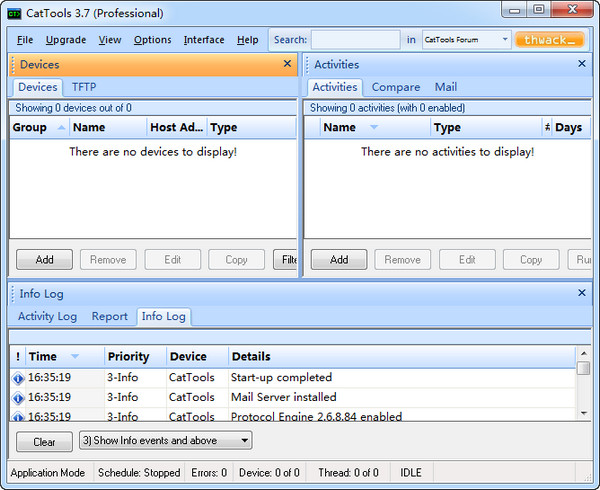Sort the log by Time column header

pyautogui.click(x=43, y=356)
